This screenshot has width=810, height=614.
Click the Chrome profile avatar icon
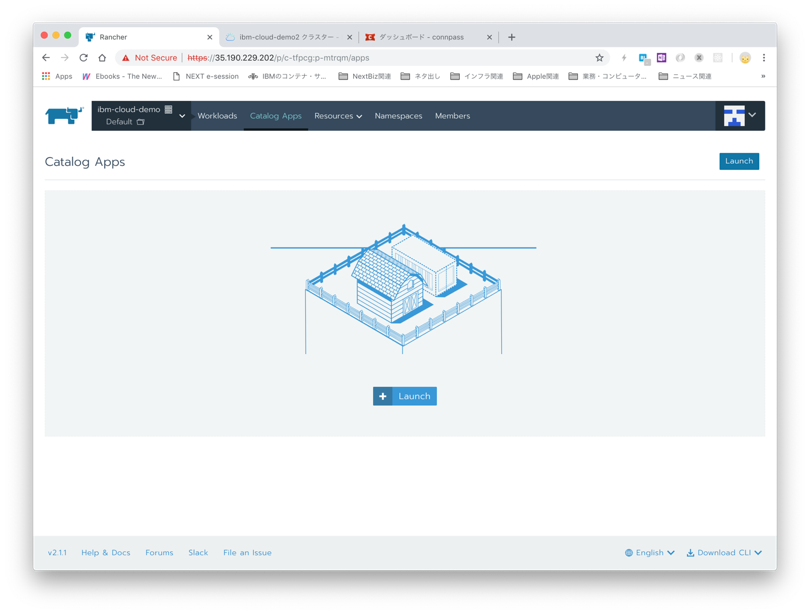coord(745,58)
